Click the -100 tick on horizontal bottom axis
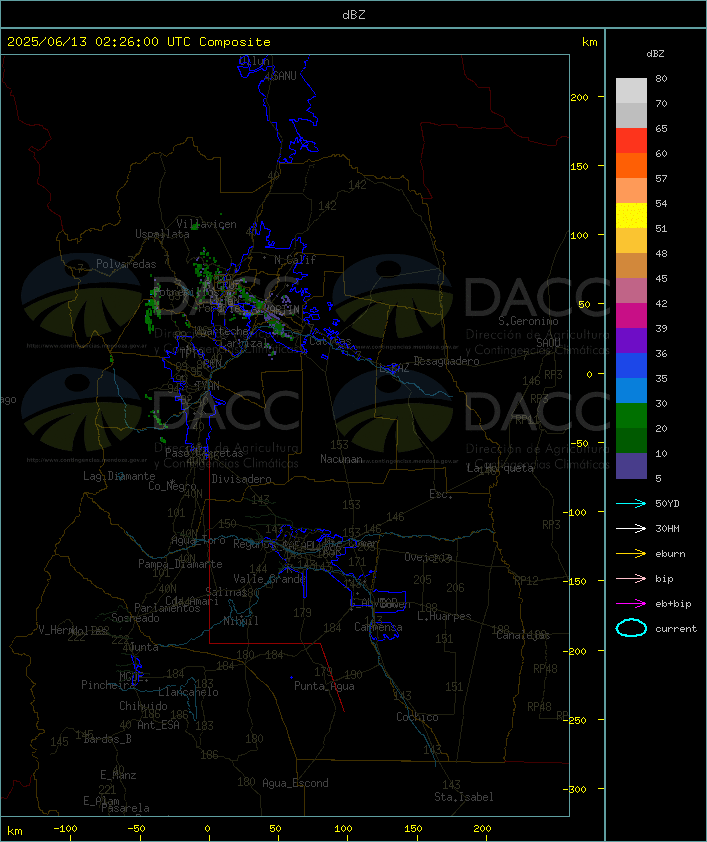The width and height of the screenshot is (707, 842). (65, 829)
